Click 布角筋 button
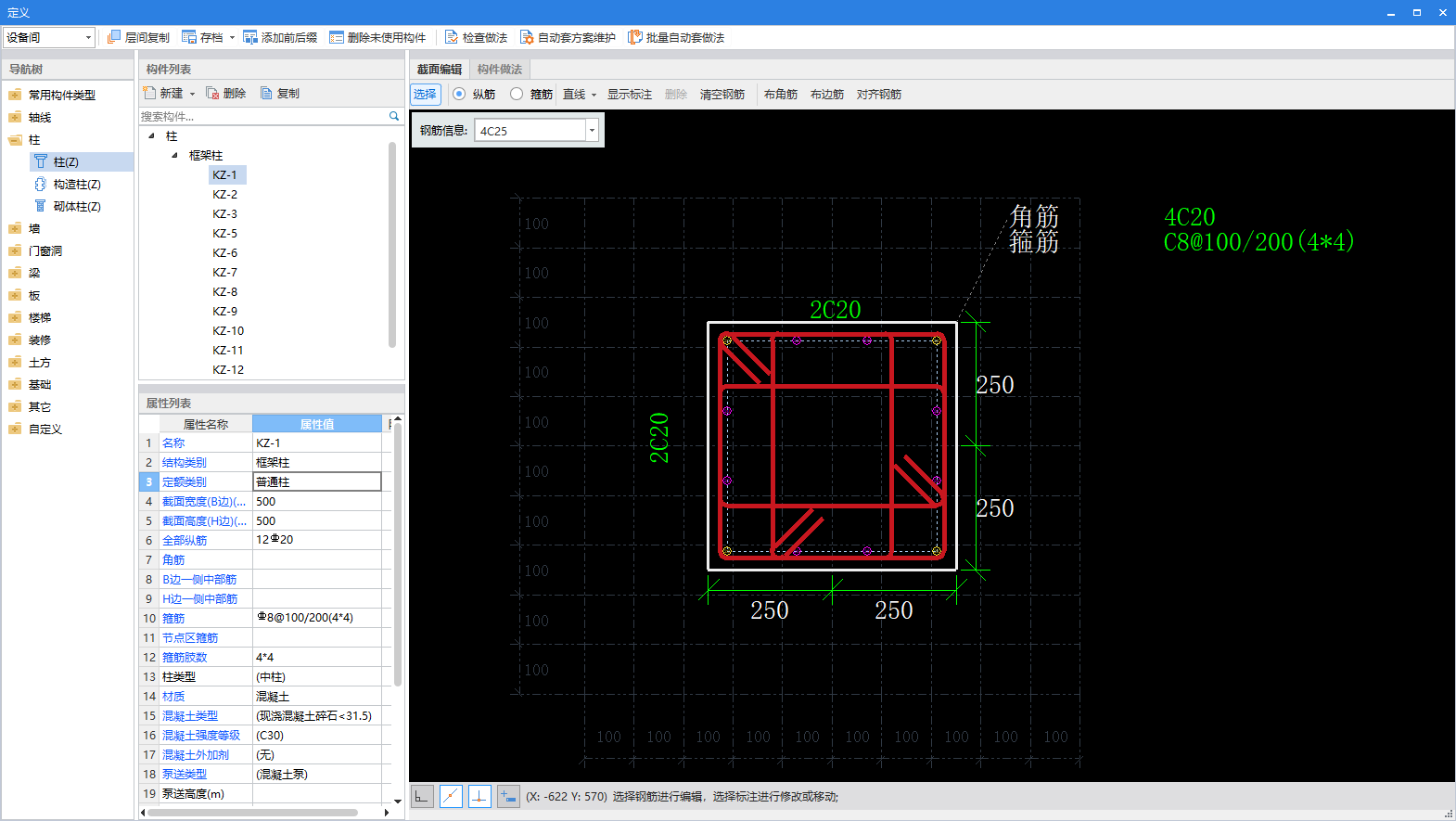 781,94
